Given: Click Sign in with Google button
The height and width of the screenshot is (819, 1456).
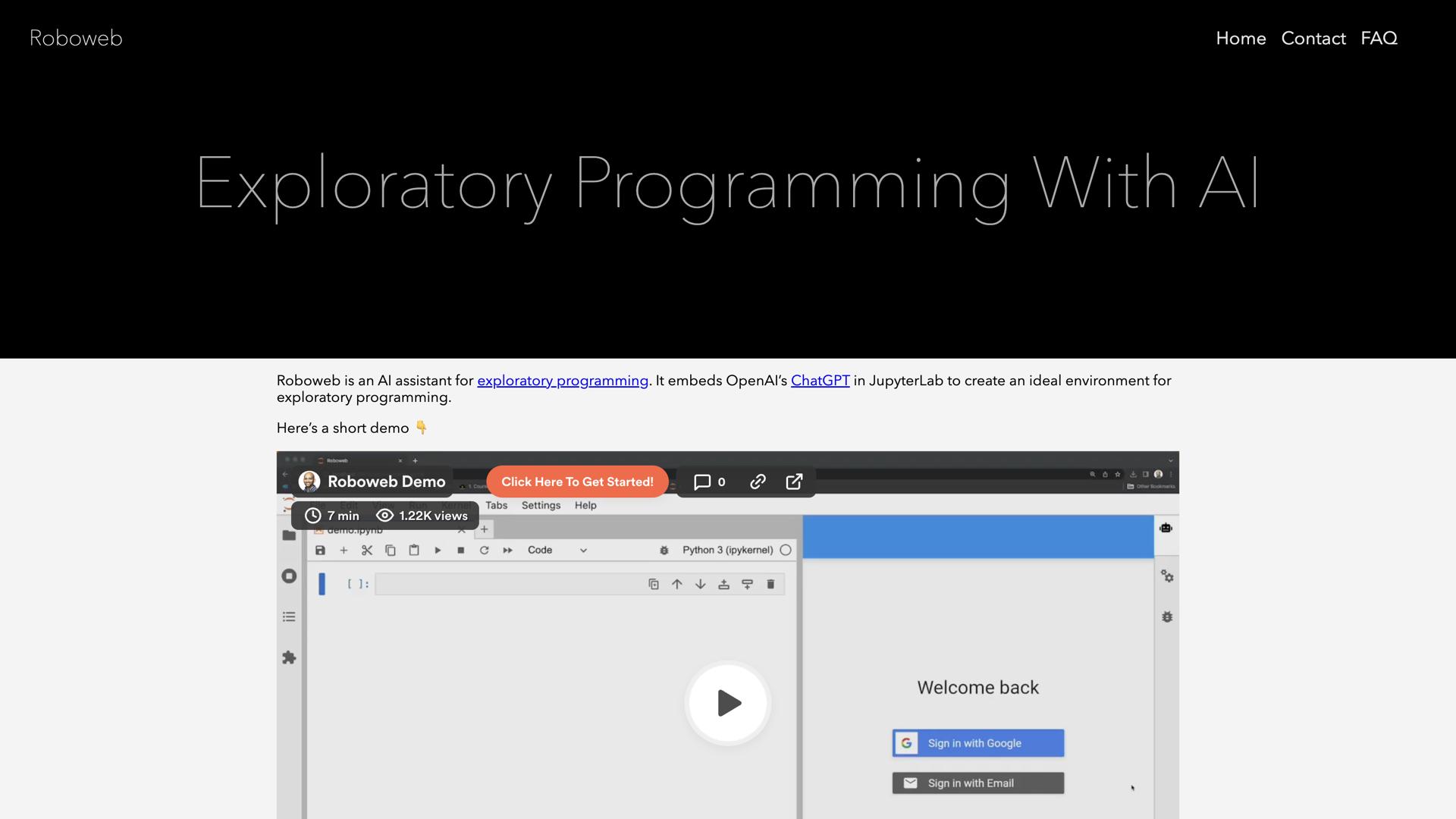Looking at the screenshot, I should coord(977,743).
